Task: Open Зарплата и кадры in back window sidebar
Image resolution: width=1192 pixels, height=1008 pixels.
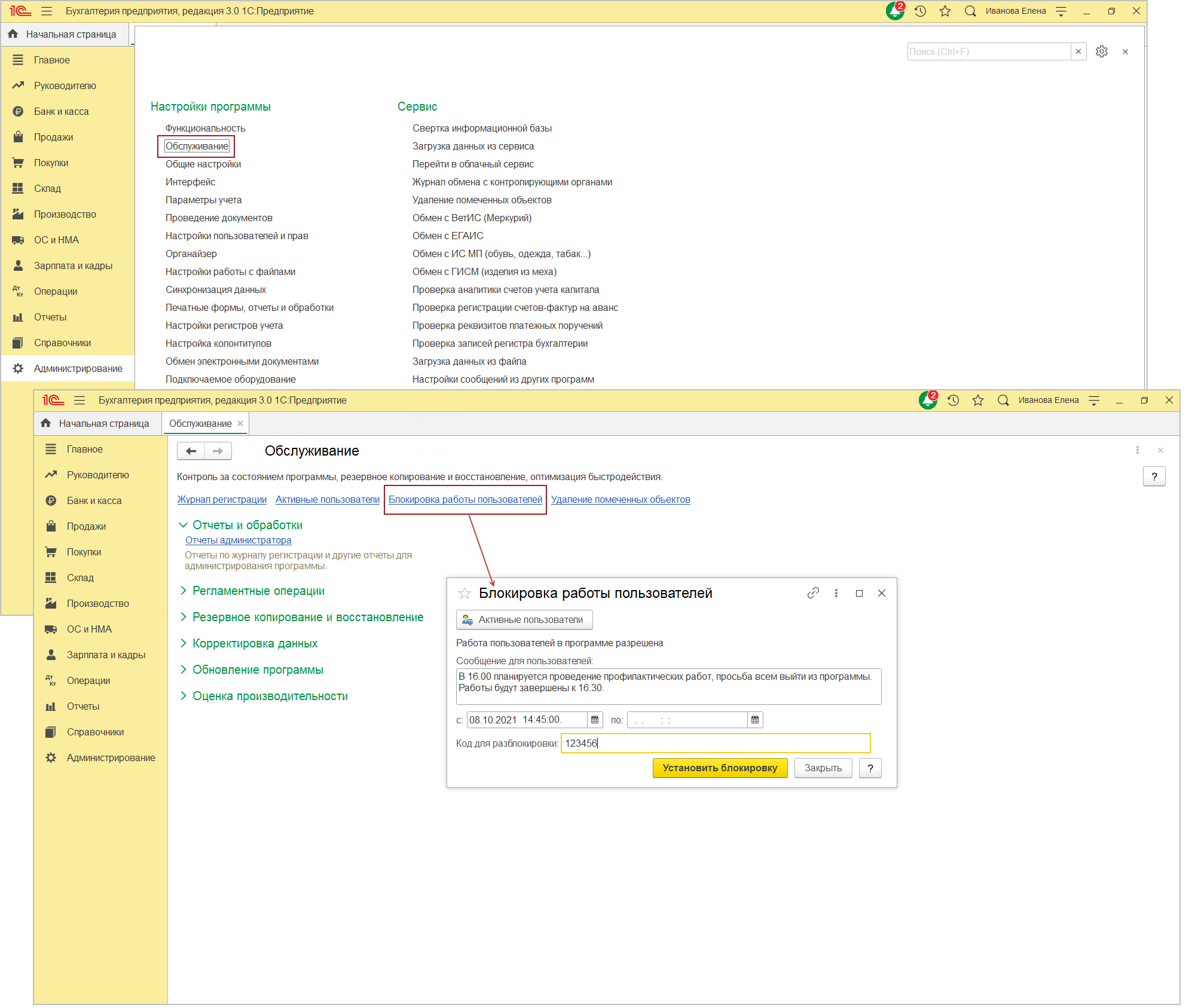Action: pos(68,265)
